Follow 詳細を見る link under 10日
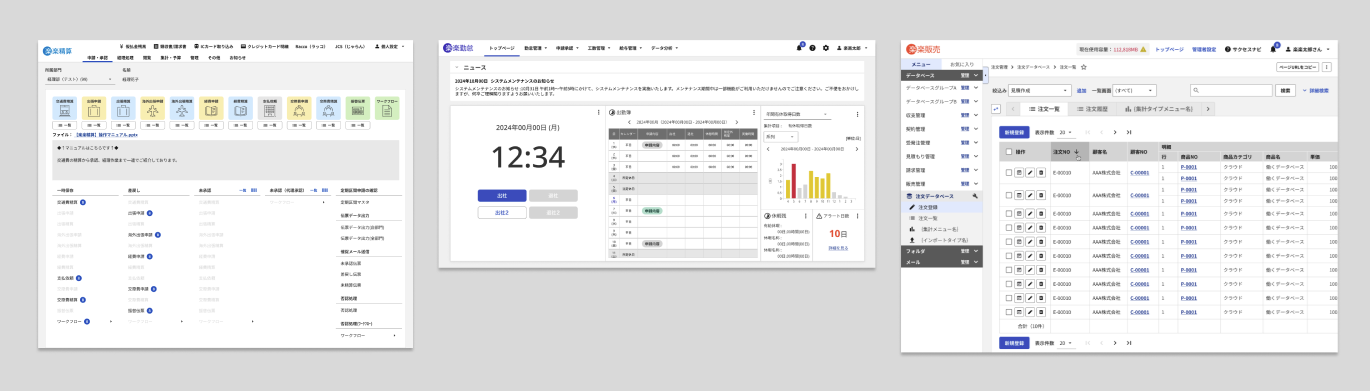Screen dimensions: 1370x391 (838, 248)
